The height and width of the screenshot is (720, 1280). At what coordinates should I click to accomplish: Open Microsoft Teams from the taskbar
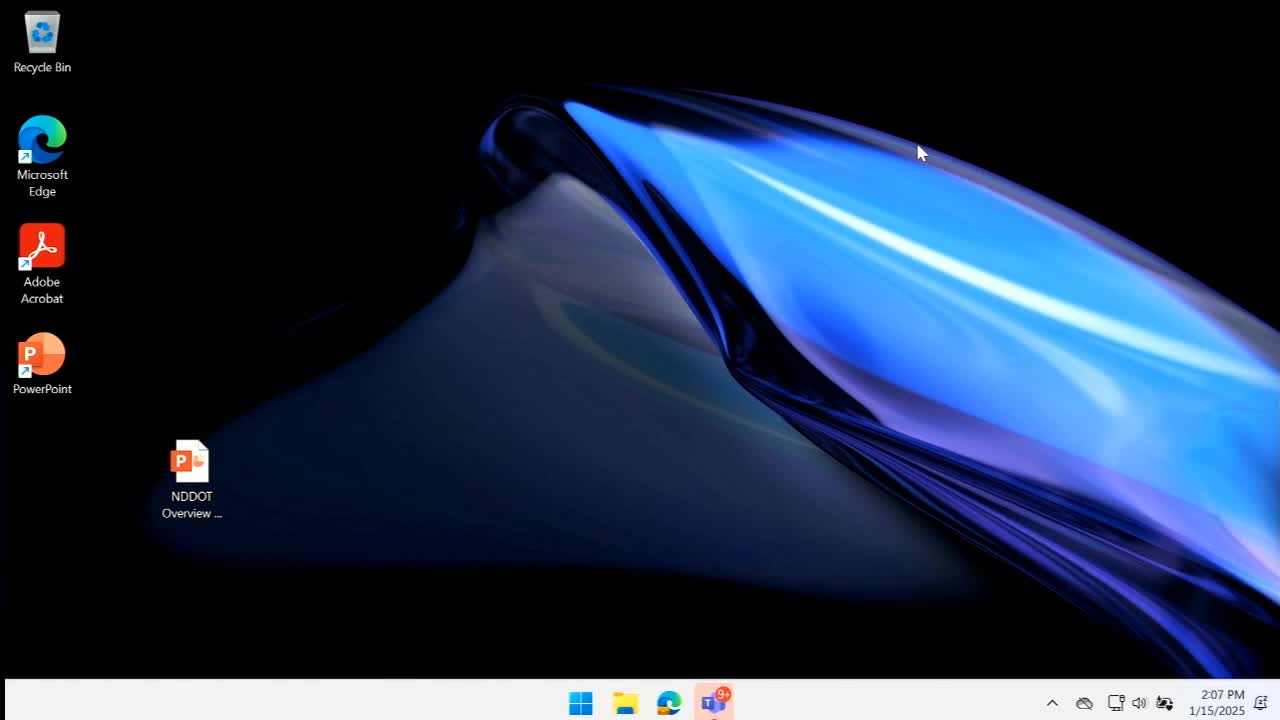(714, 702)
